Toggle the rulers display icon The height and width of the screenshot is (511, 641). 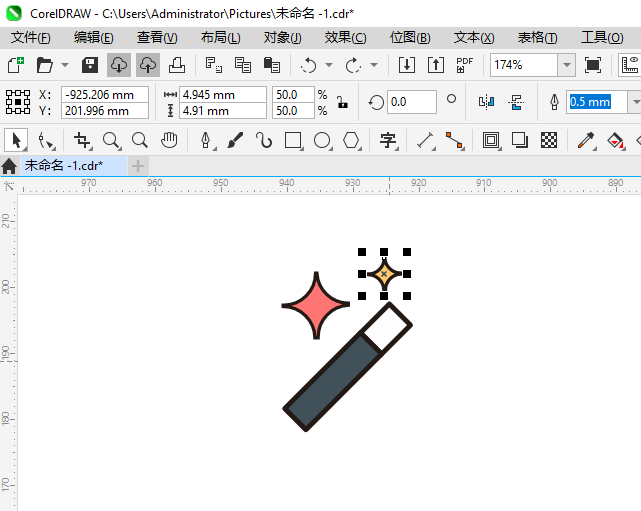point(630,65)
